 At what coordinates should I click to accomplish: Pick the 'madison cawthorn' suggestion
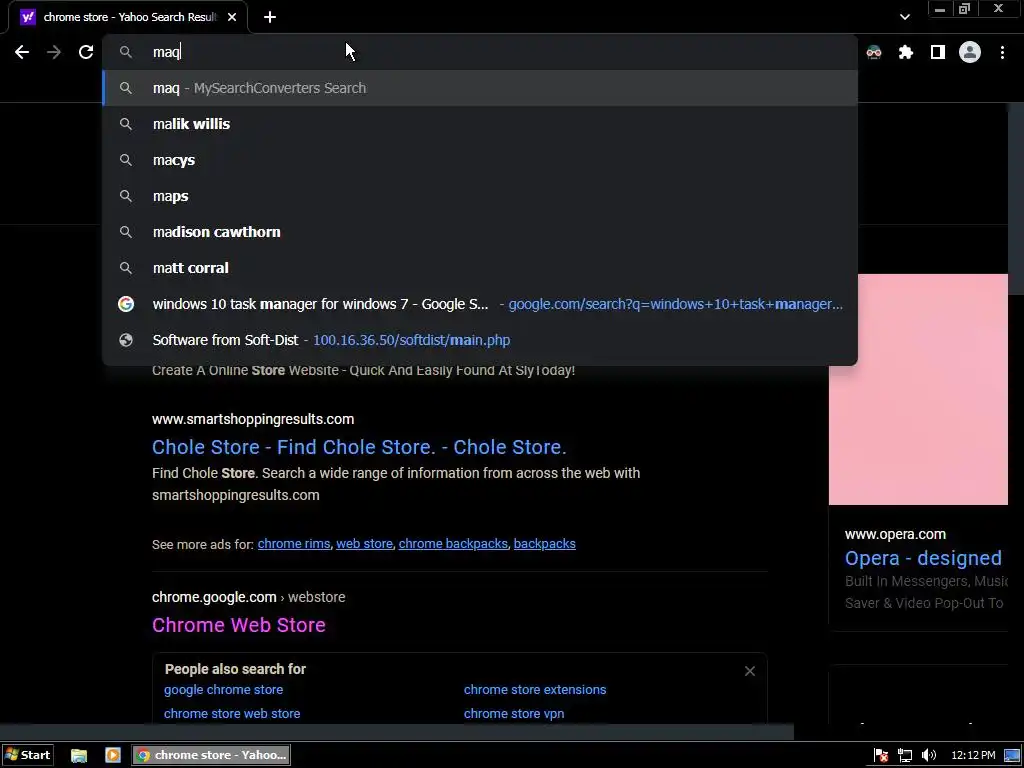tap(480, 232)
